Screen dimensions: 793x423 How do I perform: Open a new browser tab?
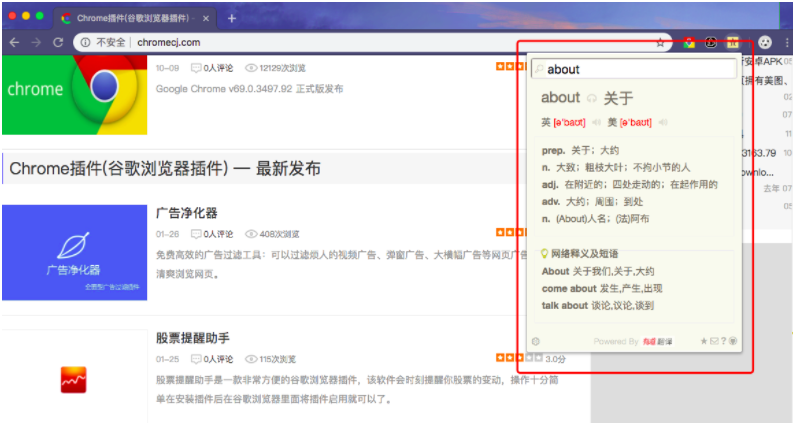click(232, 18)
